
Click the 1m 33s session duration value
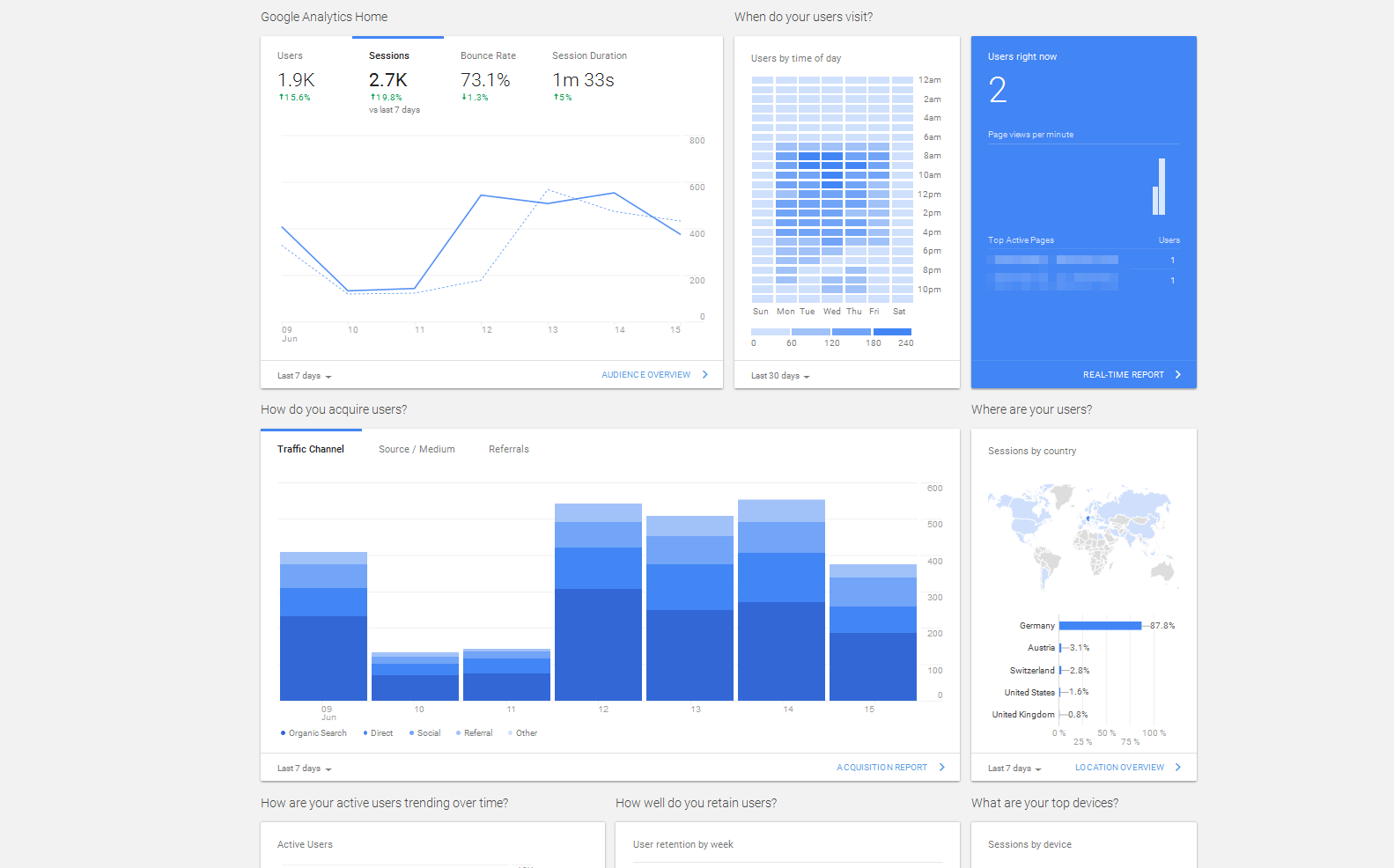(x=583, y=80)
